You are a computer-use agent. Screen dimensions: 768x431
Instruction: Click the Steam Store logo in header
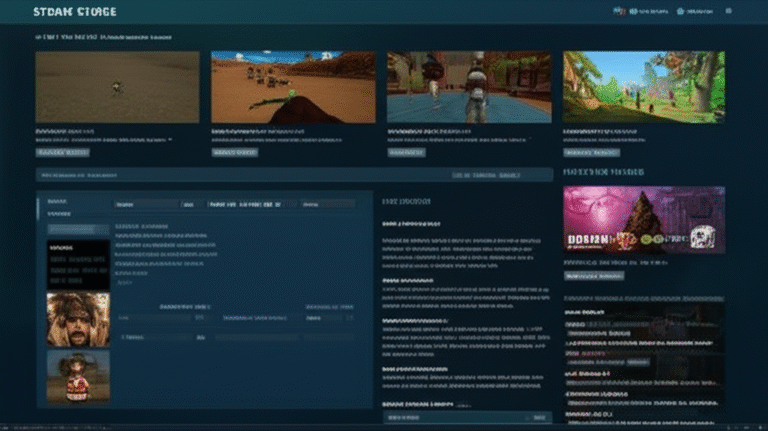[x=75, y=12]
